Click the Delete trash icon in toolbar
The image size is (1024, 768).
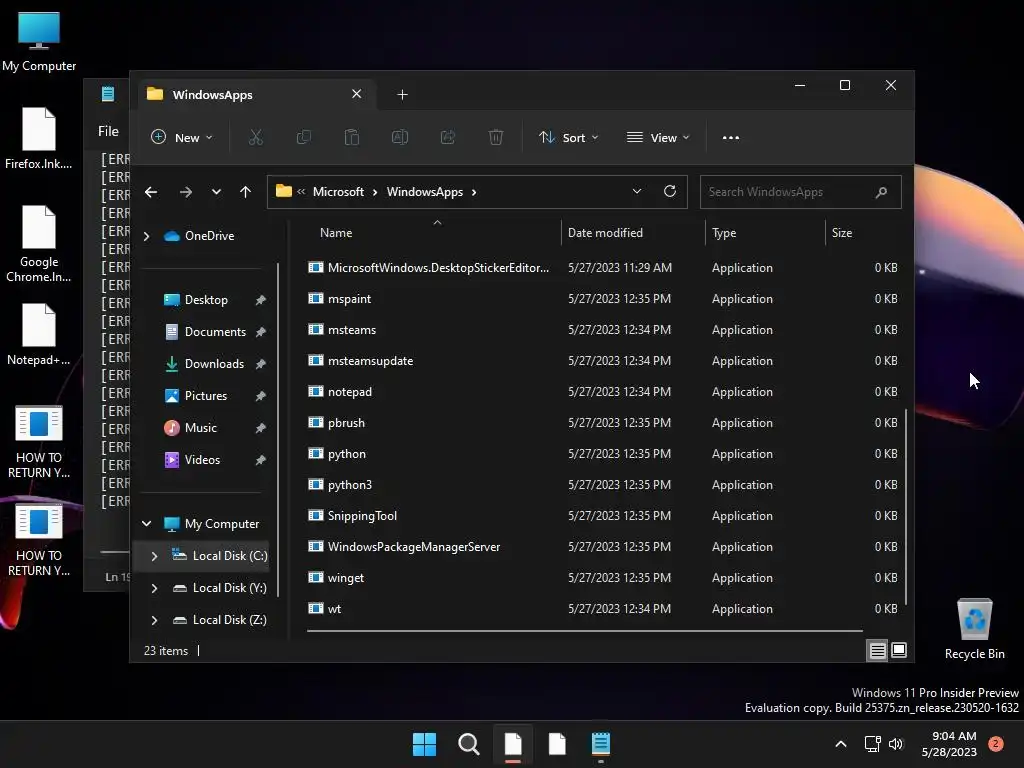coord(496,137)
